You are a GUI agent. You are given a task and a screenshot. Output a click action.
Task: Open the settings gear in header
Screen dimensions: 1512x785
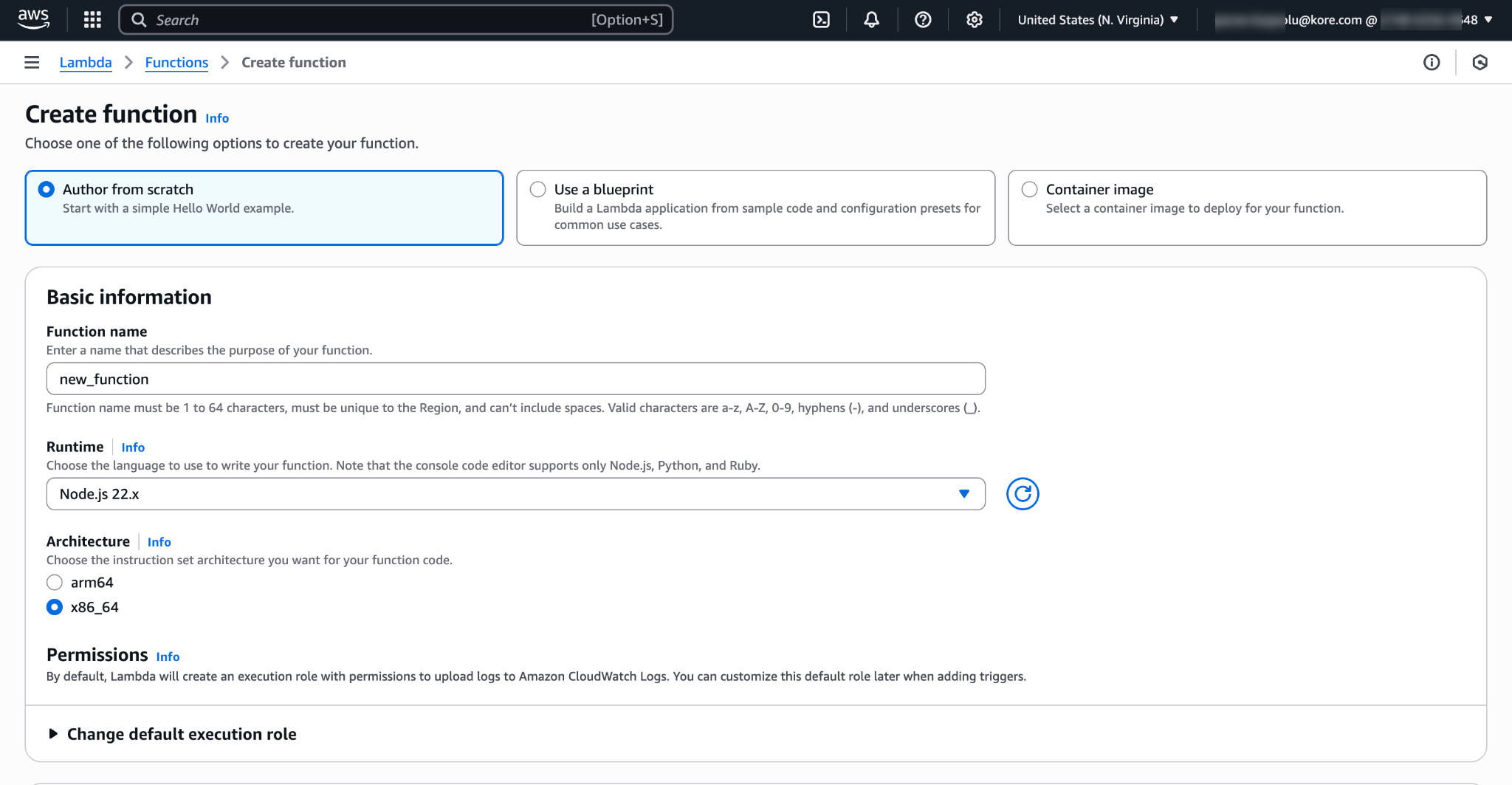[975, 20]
